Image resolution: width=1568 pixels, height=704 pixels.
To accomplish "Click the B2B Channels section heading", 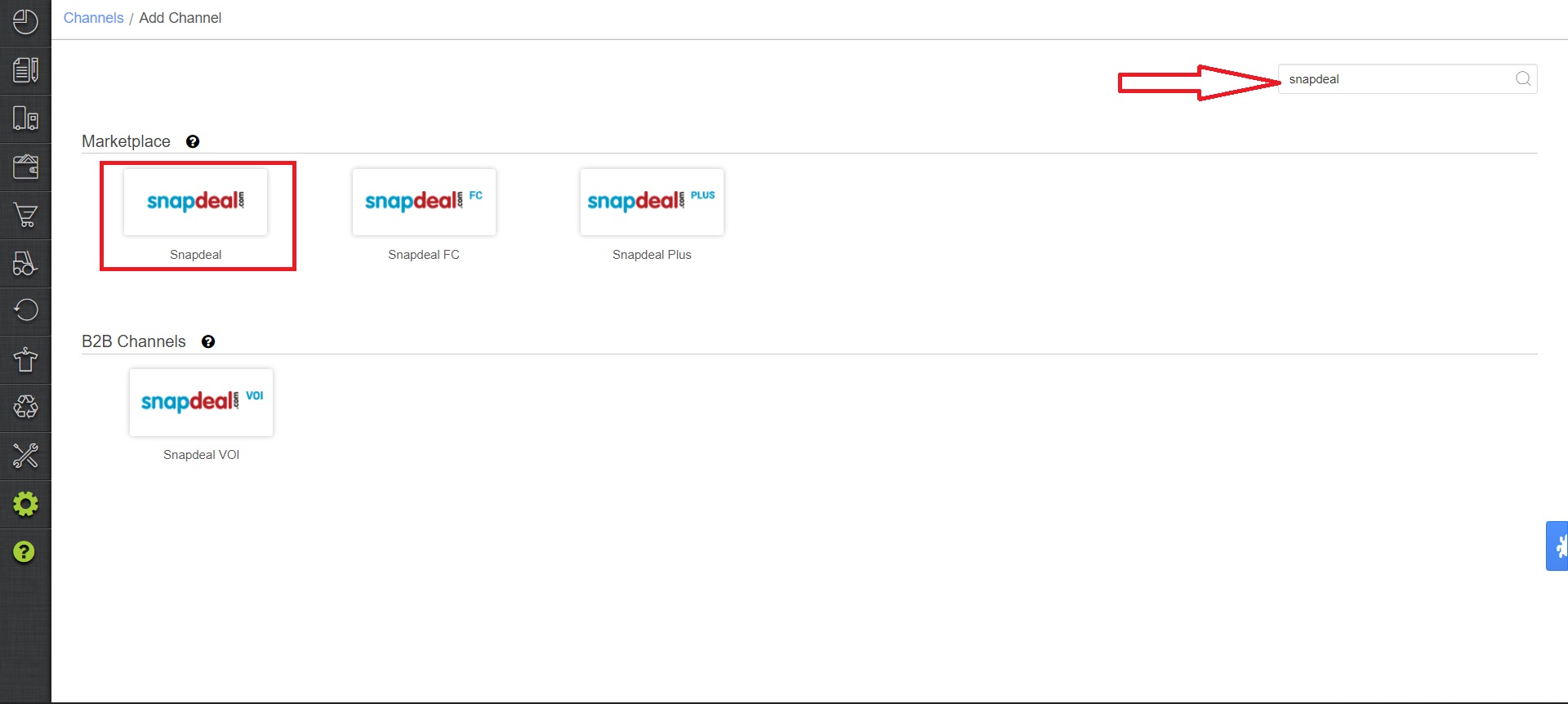I will tap(134, 341).
